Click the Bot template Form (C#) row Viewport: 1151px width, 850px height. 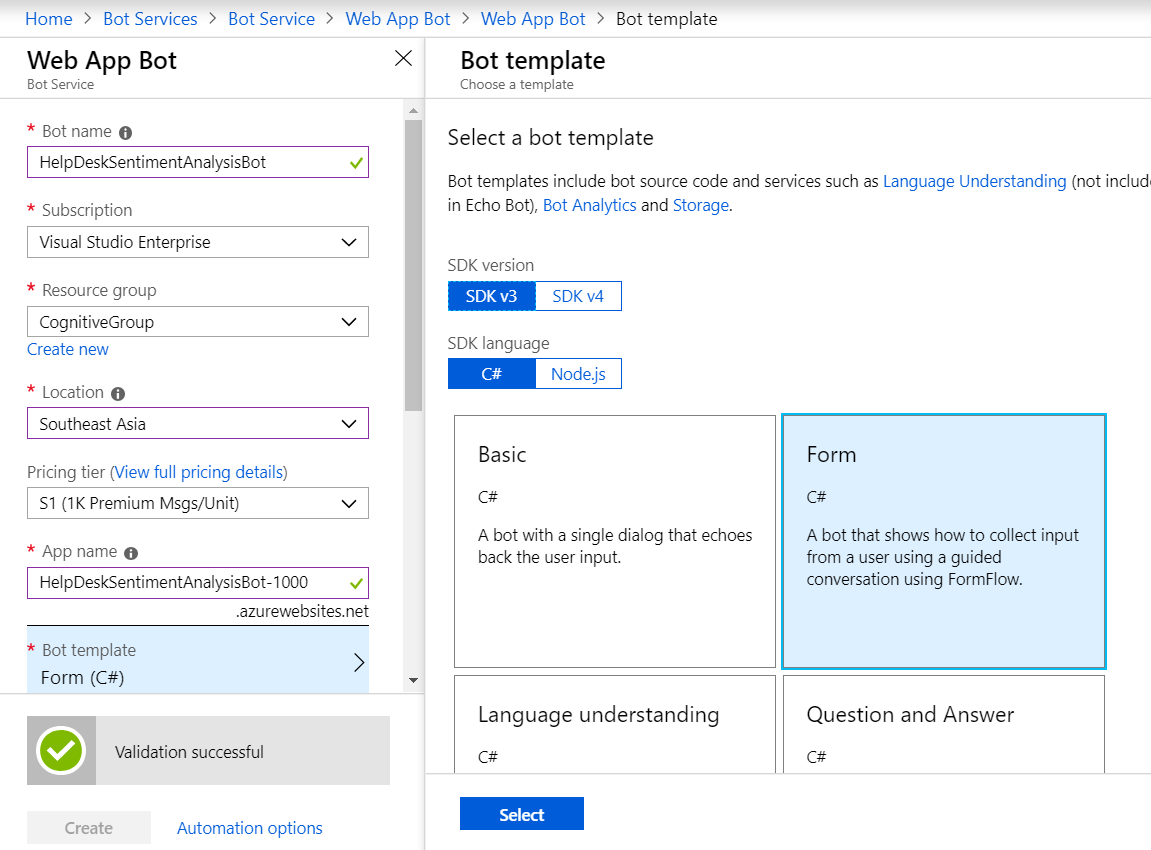tap(198, 660)
